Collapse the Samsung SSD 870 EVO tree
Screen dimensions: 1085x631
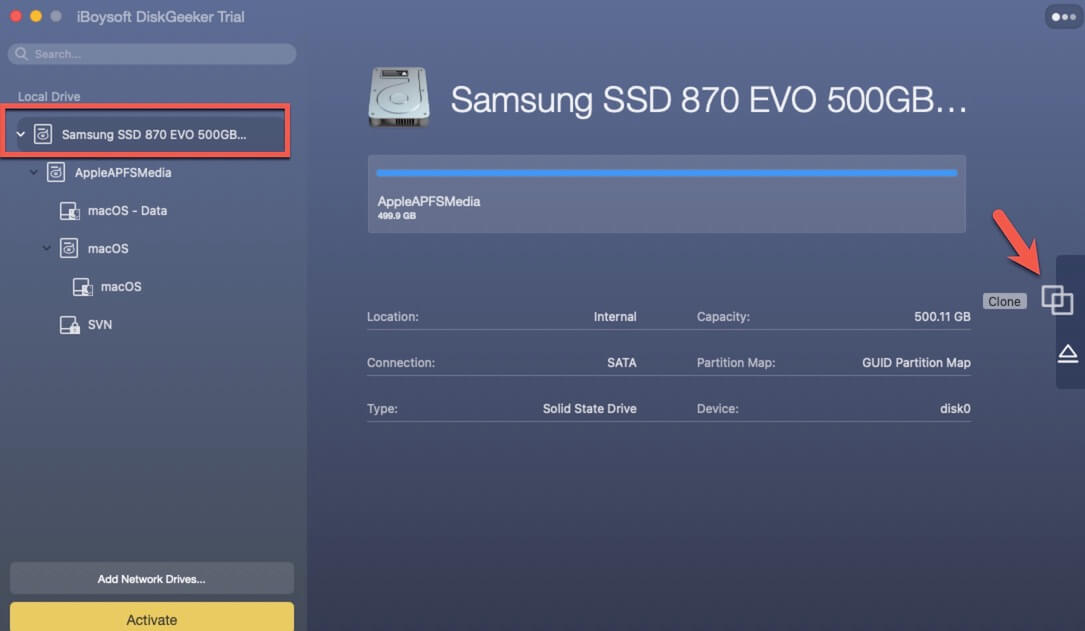pyautogui.click(x=21, y=134)
